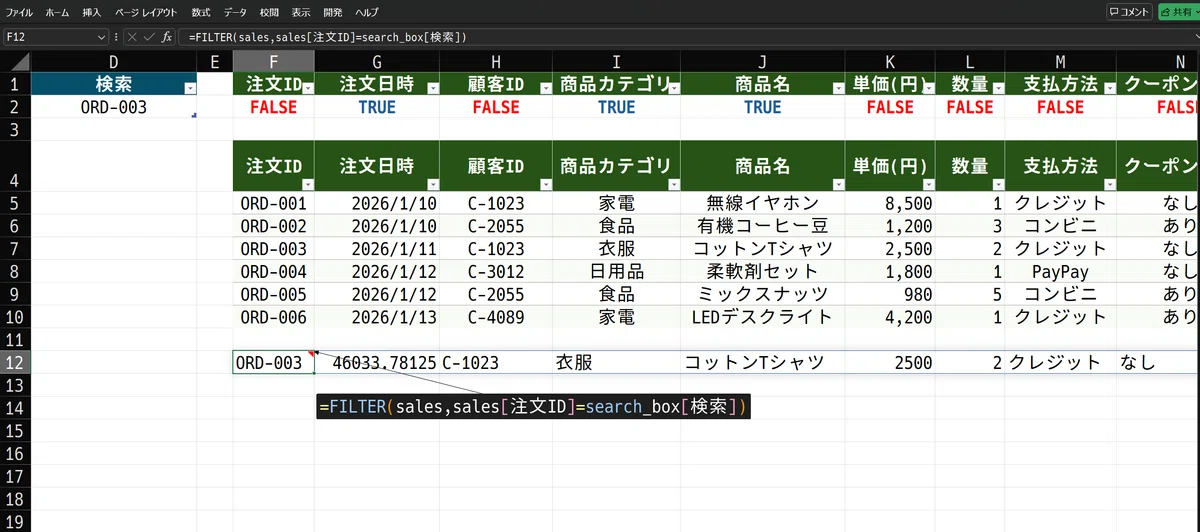Screen dimensions: 1200x532
Task: Click the 8,500 unit price cell
Action: pos(891,203)
